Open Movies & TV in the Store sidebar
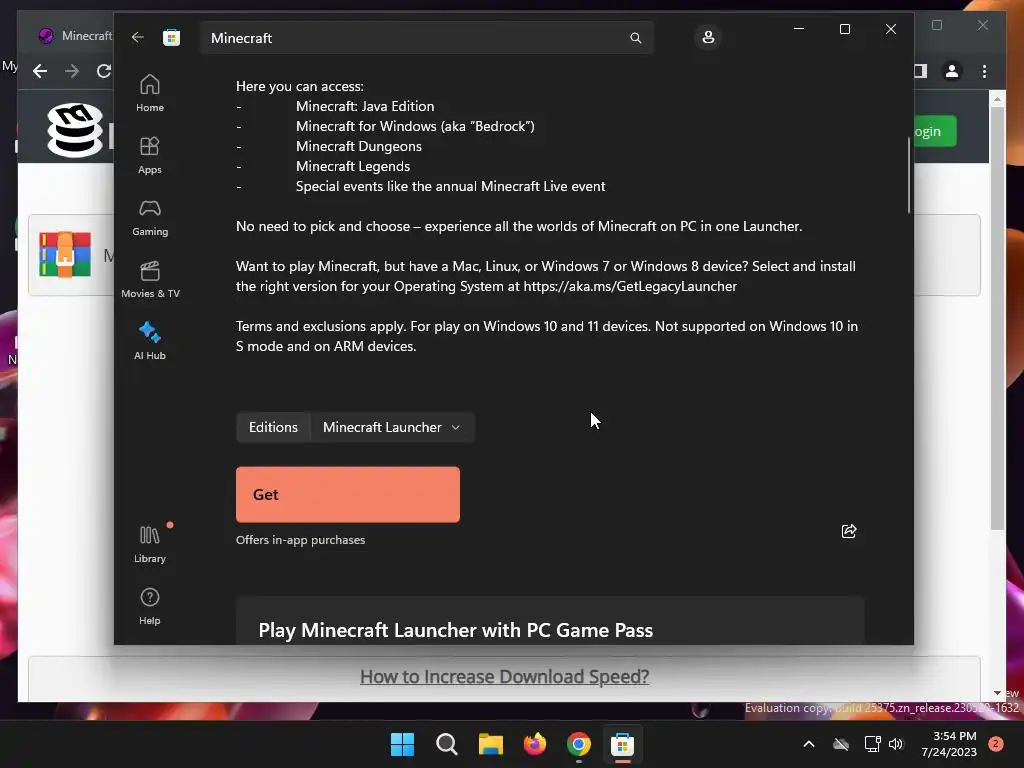Viewport: 1024px width, 768px height. 150,280
